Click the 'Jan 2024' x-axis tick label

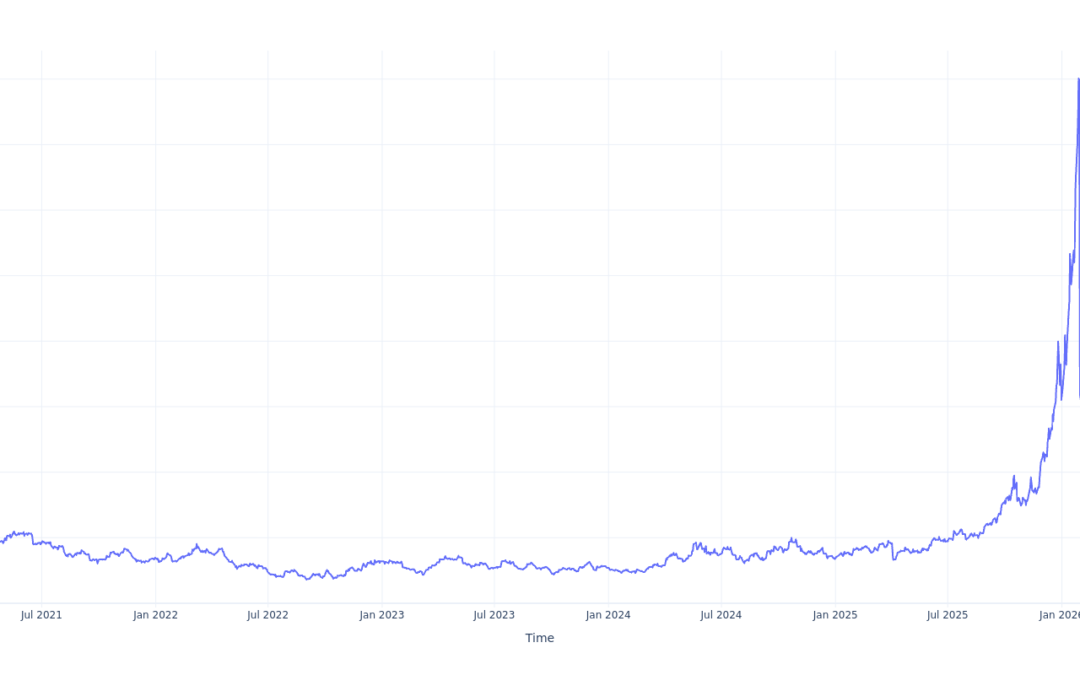click(608, 615)
